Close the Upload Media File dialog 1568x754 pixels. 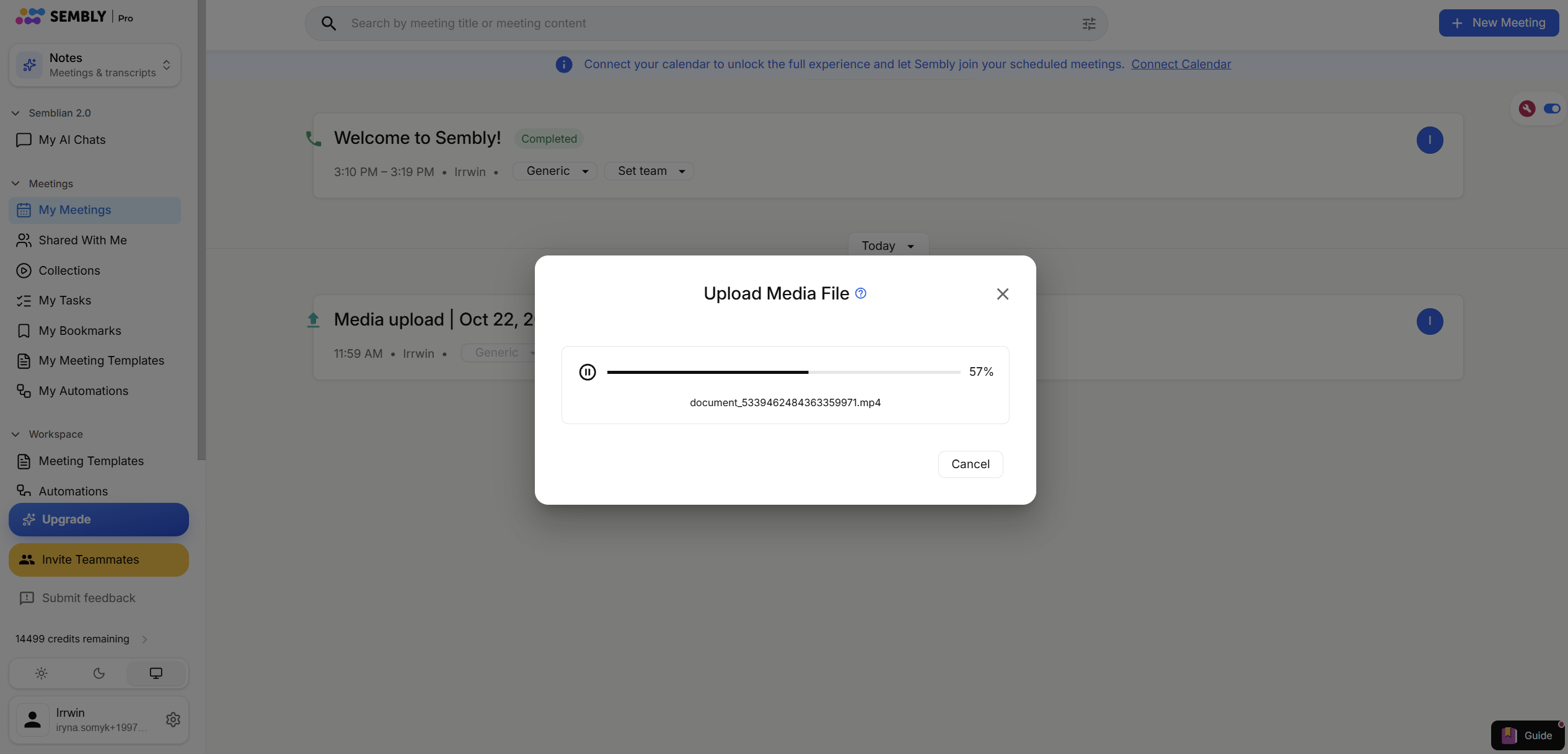pos(1003,294)
